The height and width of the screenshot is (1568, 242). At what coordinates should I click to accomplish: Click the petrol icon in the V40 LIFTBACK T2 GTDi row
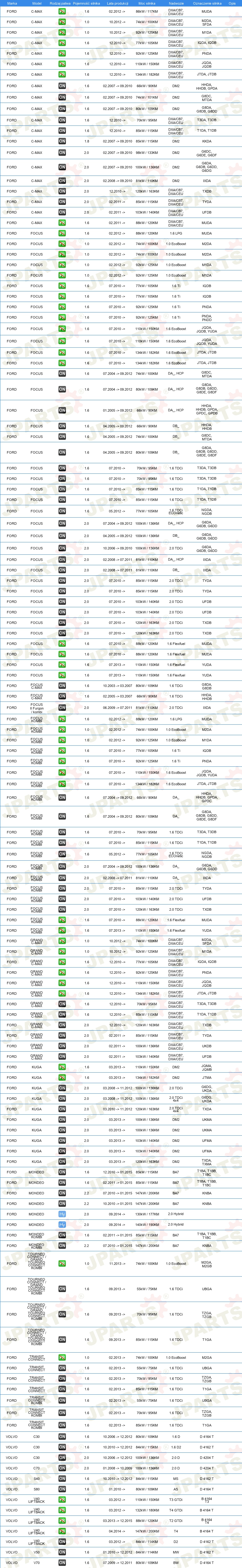point(62,1520)
